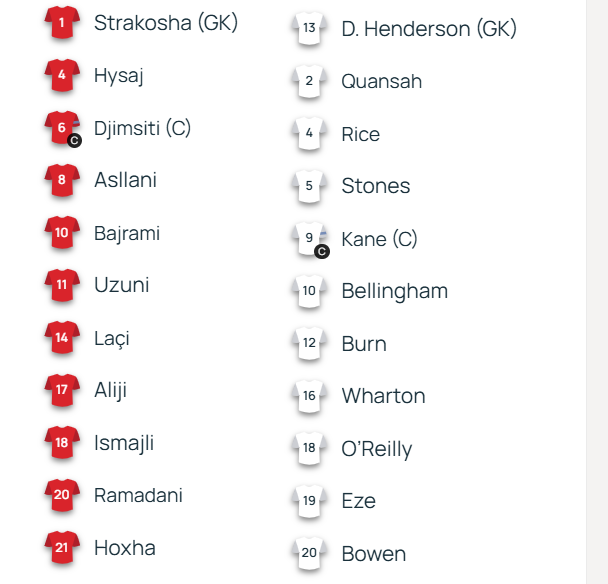
Task: Click Wharton's white number 16 shirt icon
Action: [x=309, y=396]
